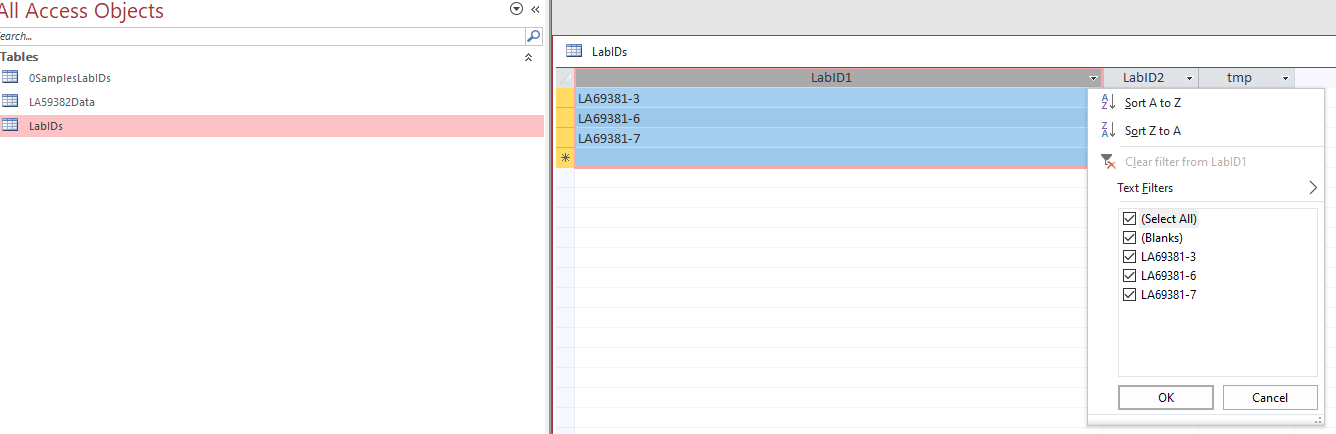Click the OK button

click(1165, 397)
